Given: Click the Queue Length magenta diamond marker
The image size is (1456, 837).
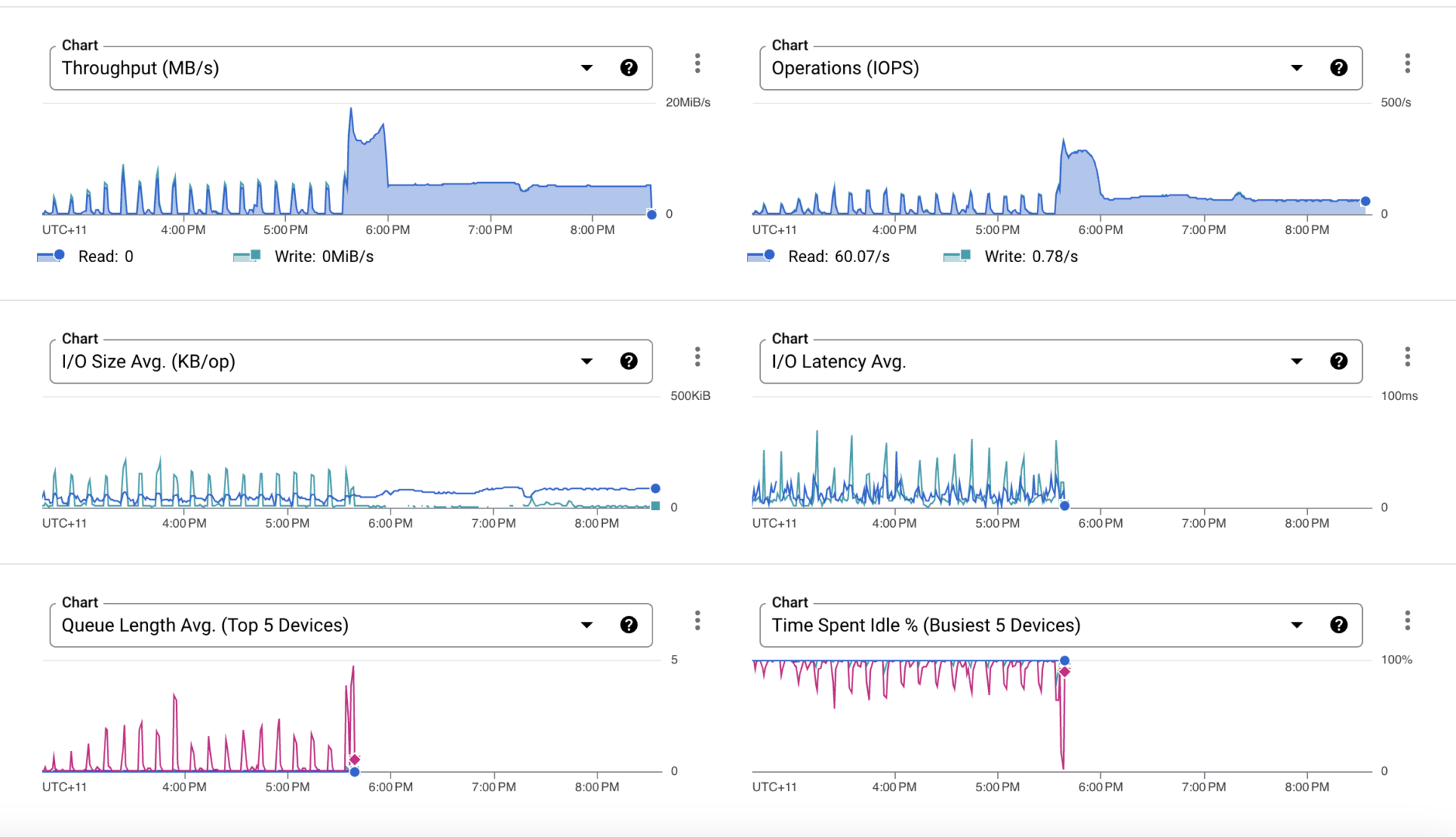Looking at the screenshot, I should pos(354,759).
